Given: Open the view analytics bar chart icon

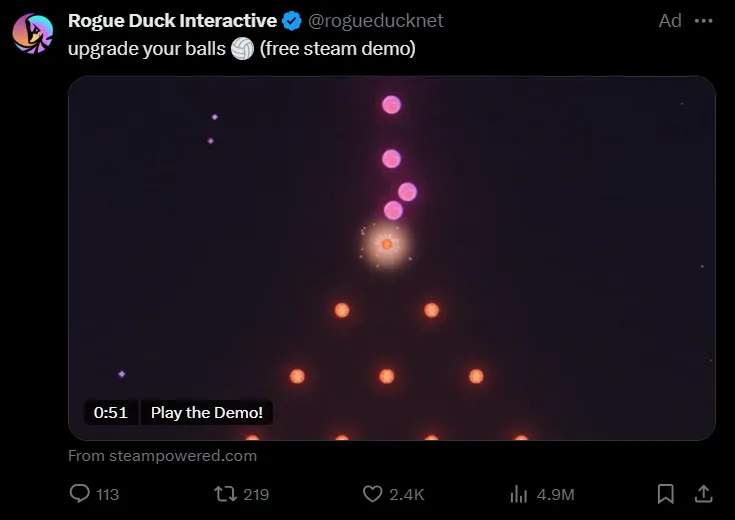Looking at the screenshot, I should (519, 494).
